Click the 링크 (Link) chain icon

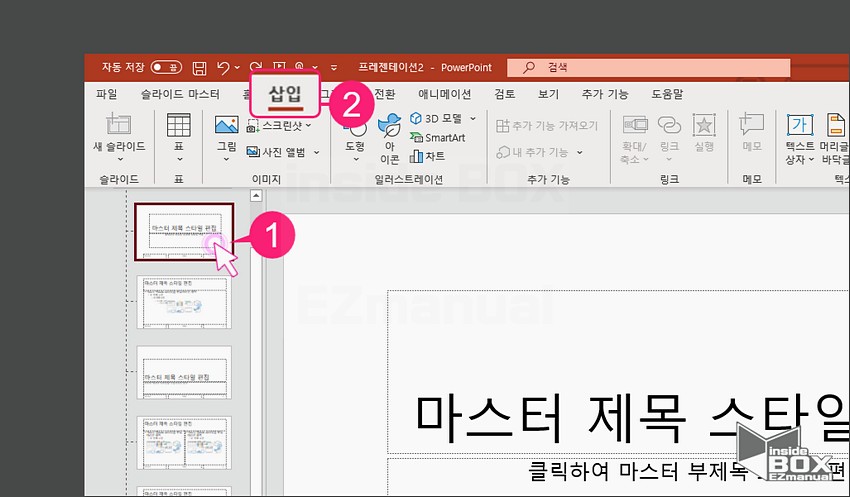669,125
